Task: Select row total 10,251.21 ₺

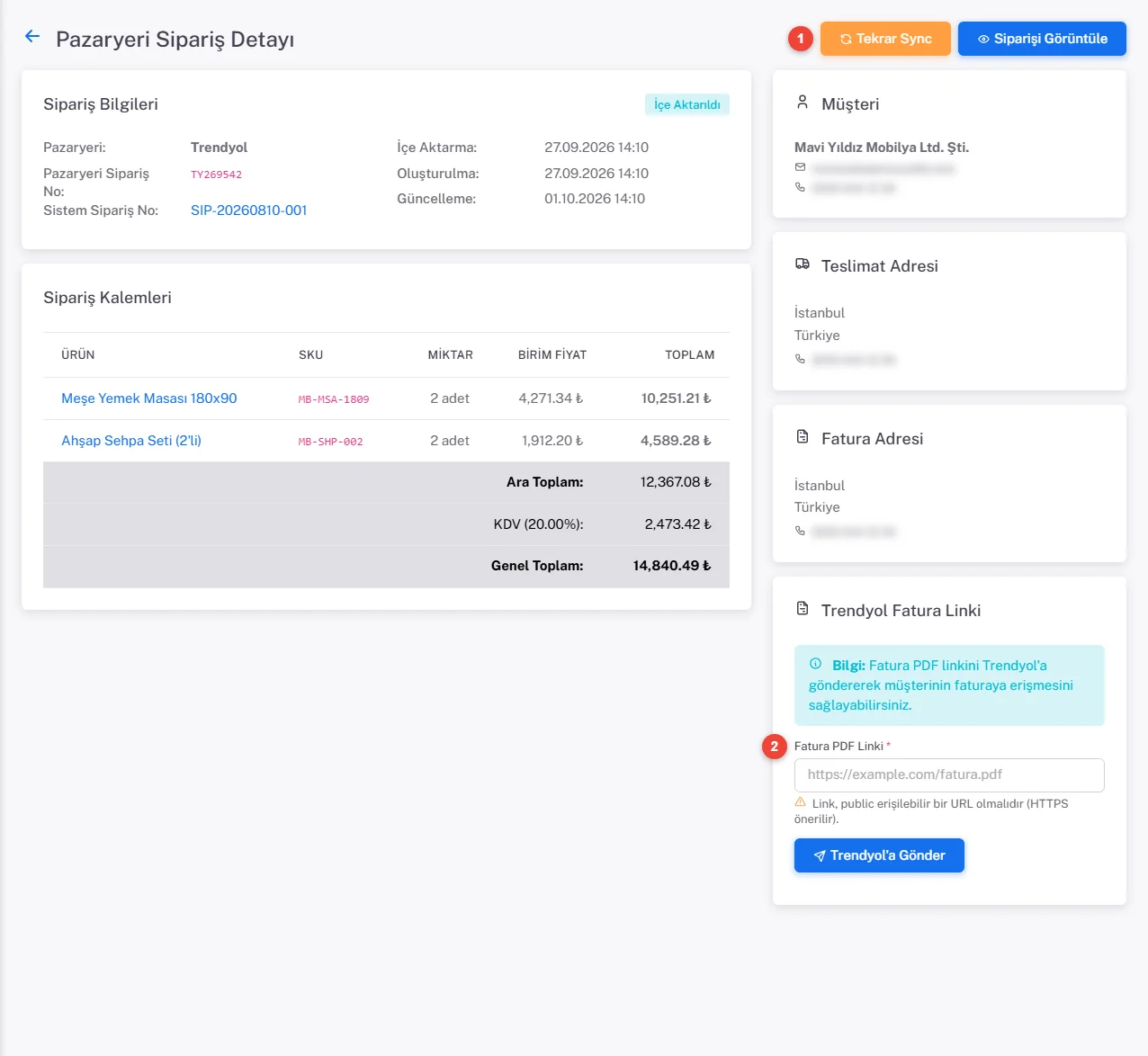Action: [676, 398]
